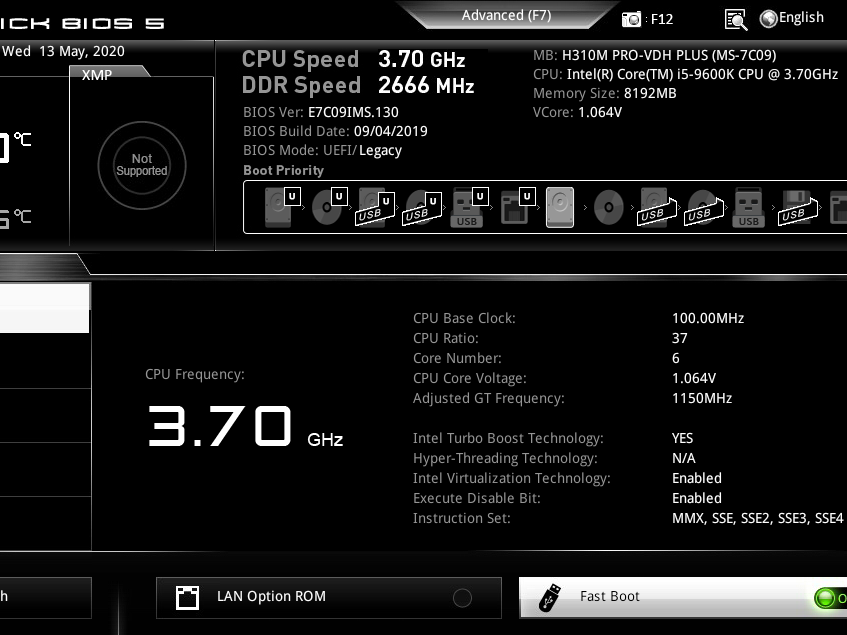Click motherboard name 'H310M PRO-VDH PLUS (MS-7C09)'
The height and width of the screenshot is (635, 847).
click(669, 55)
